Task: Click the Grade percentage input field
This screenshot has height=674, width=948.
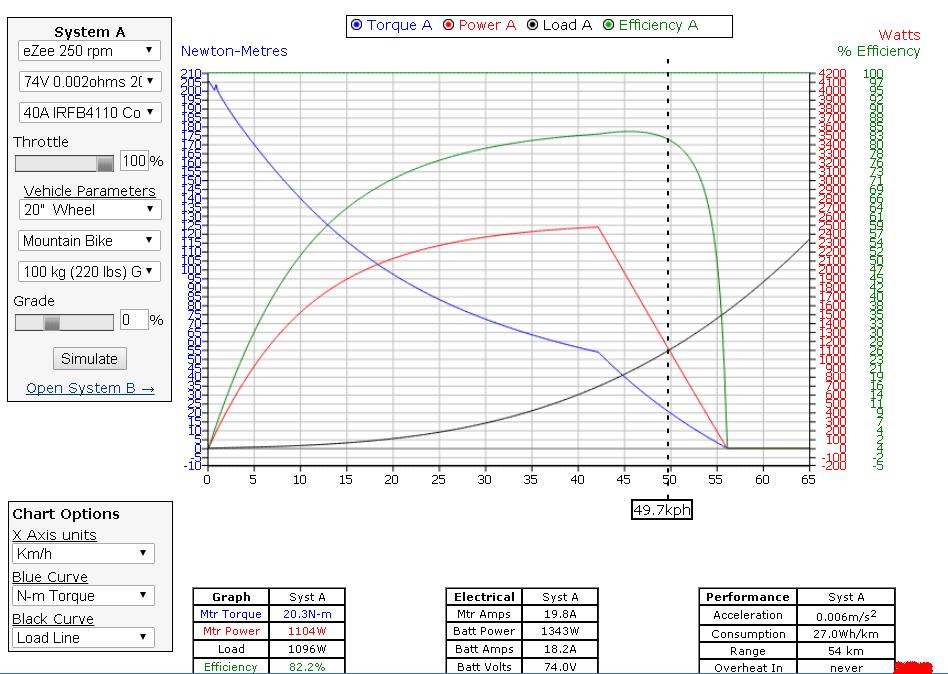Action: pyautogui.click(x=134, y=321)
